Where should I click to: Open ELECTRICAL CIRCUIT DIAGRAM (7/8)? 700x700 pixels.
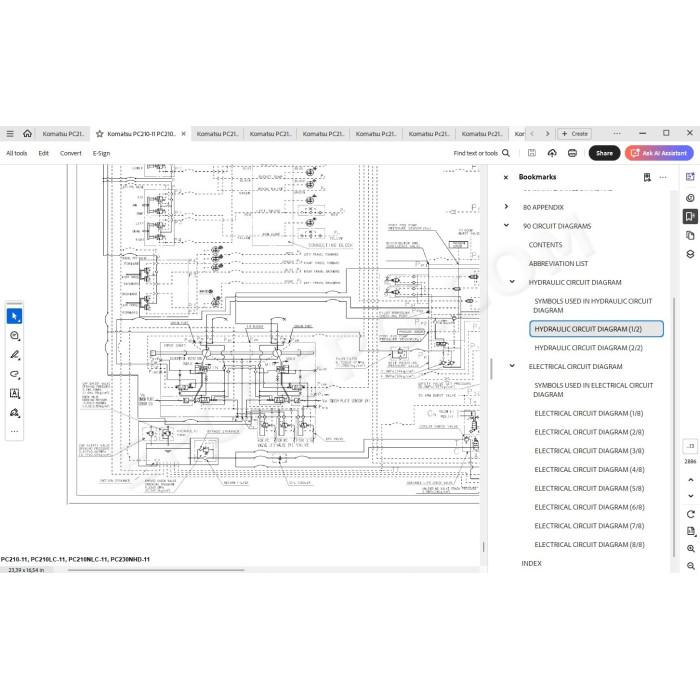(x=589, y=525)
